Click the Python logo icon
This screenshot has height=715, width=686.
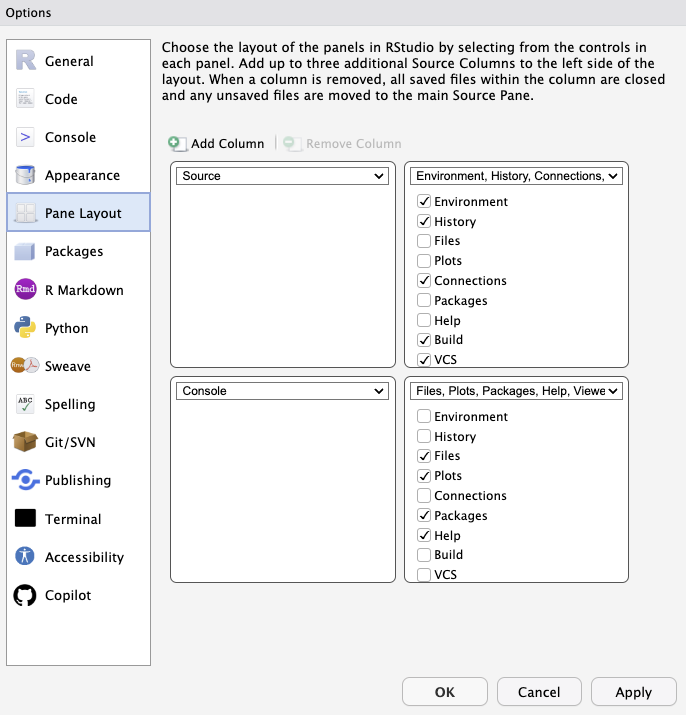click(x=25, y=327)
